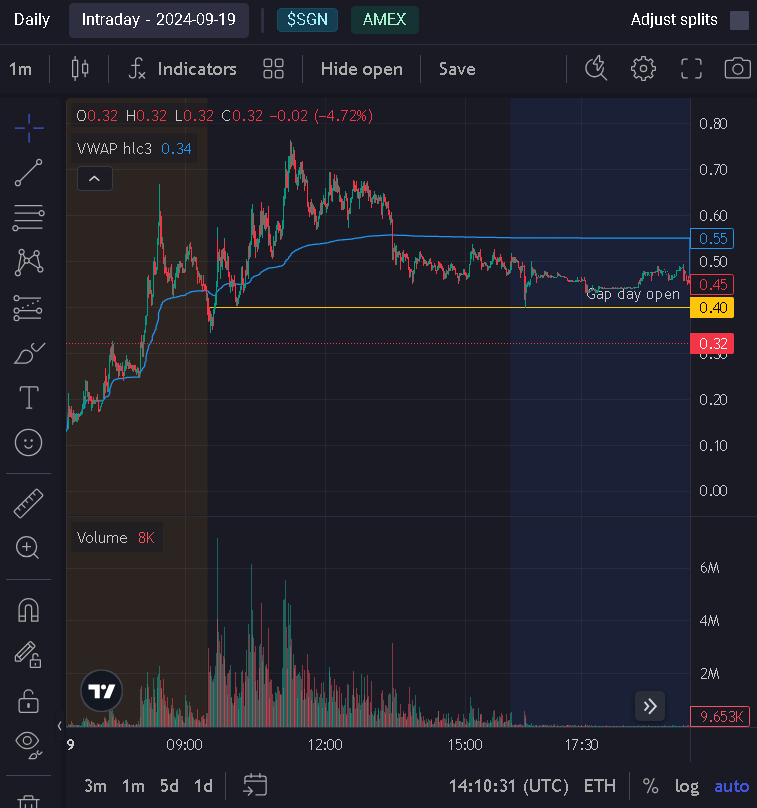Collapse the indicator legend chevron
This screenshot has height=808, width=757.
tap(95, 179)
